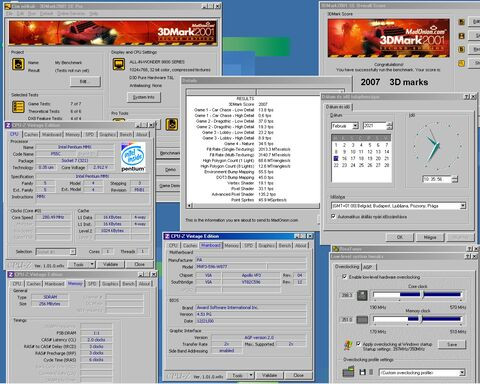Open the month dropdown showing Február
480x384 pixels.
(x=355, y=126)
